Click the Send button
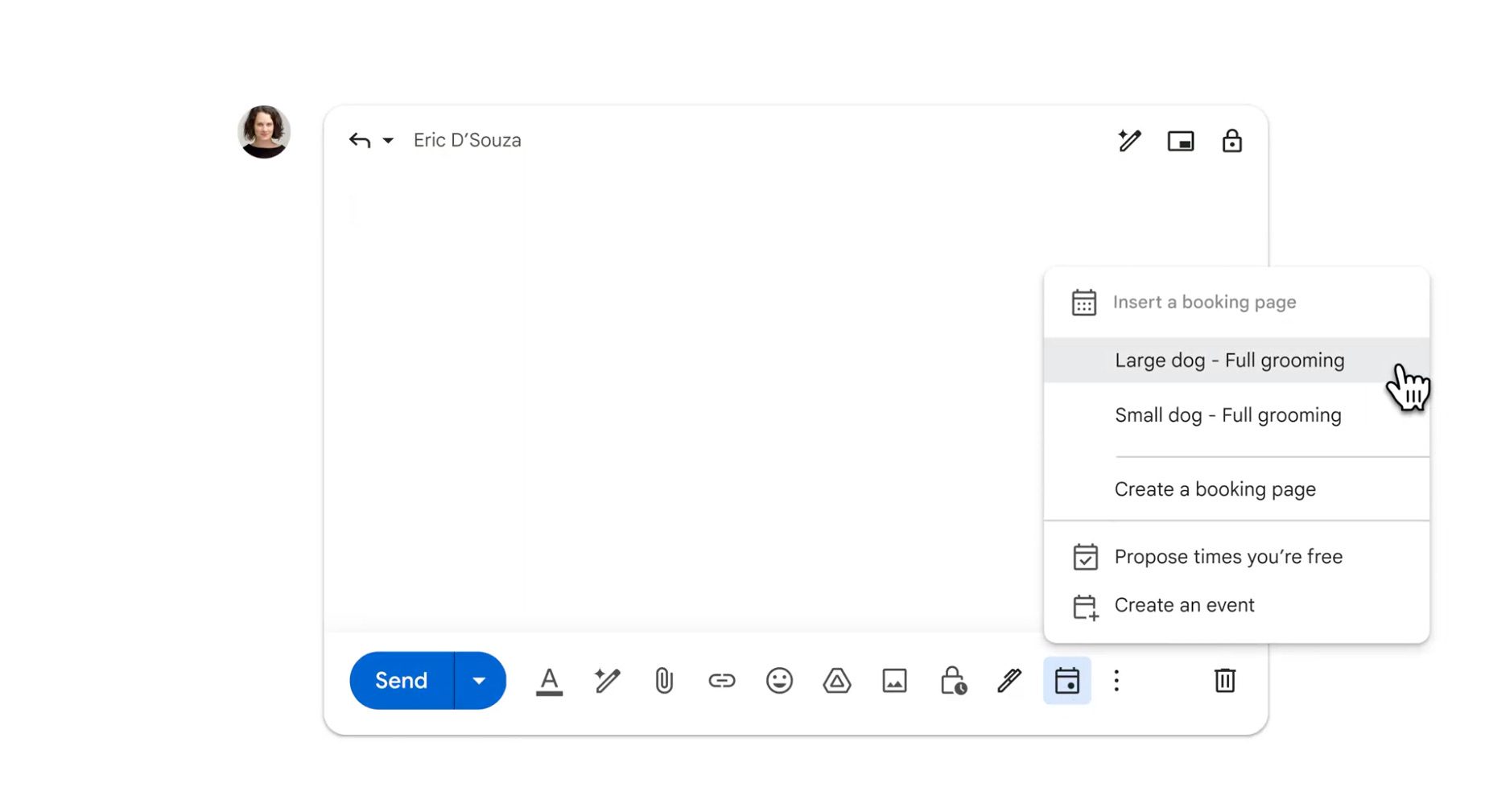 (x=401, y=681)
